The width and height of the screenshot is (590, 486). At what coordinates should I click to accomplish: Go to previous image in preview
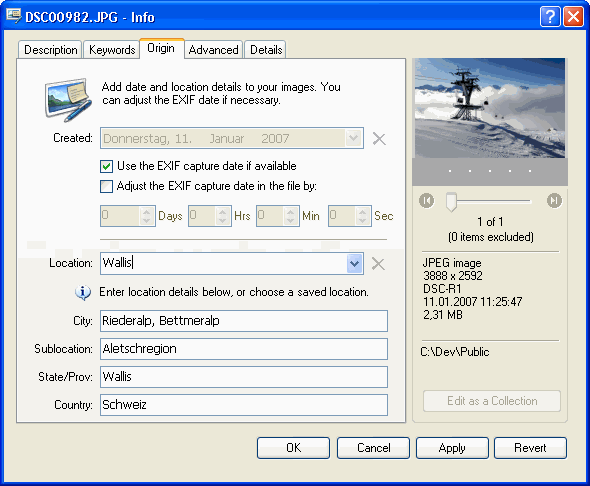pyautogui.click(x=426, y=200)
